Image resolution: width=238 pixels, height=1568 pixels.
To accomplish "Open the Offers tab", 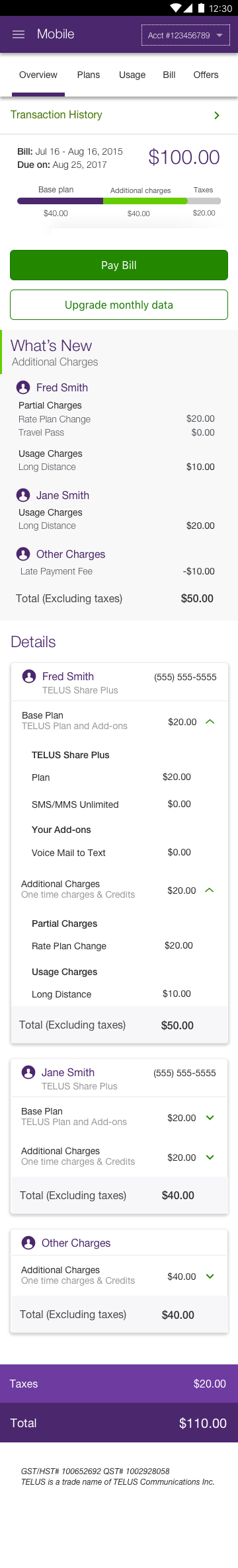I will point(206,75).
